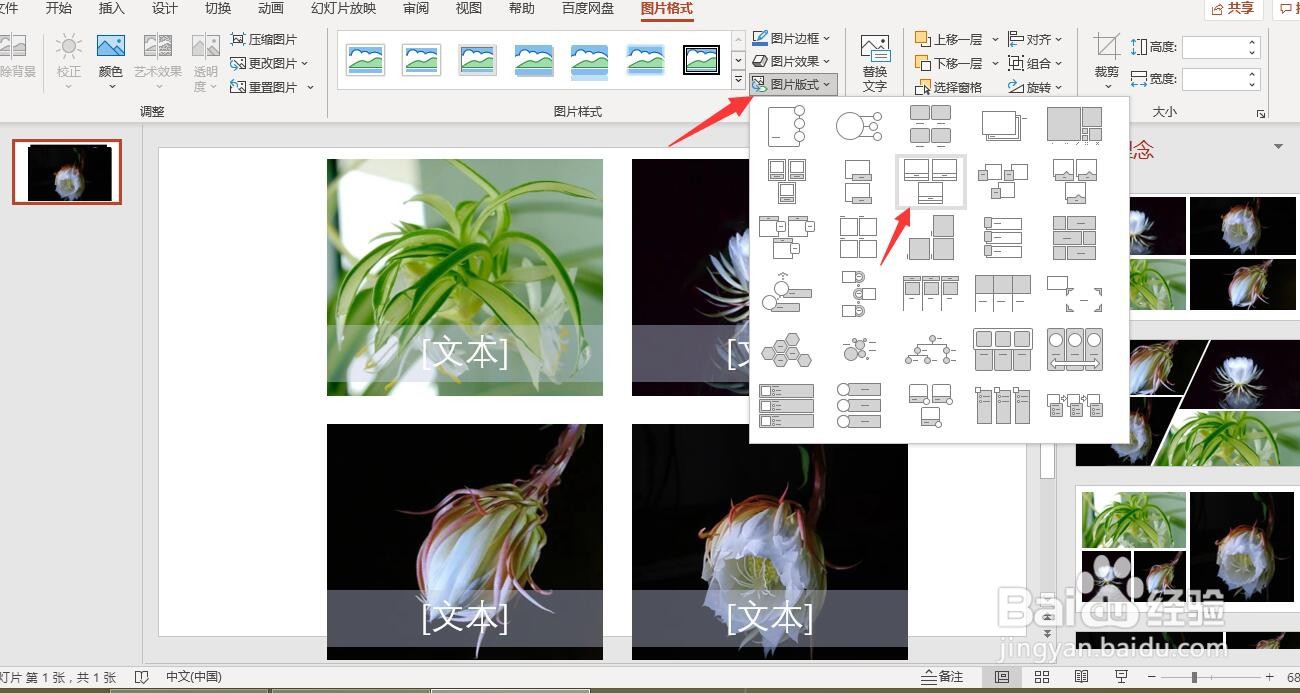This screenshot has height=693, width=1300.
Task: Select the vertical picture list with bullets layout
Action: pyautogui.click(x=786, y=406)
